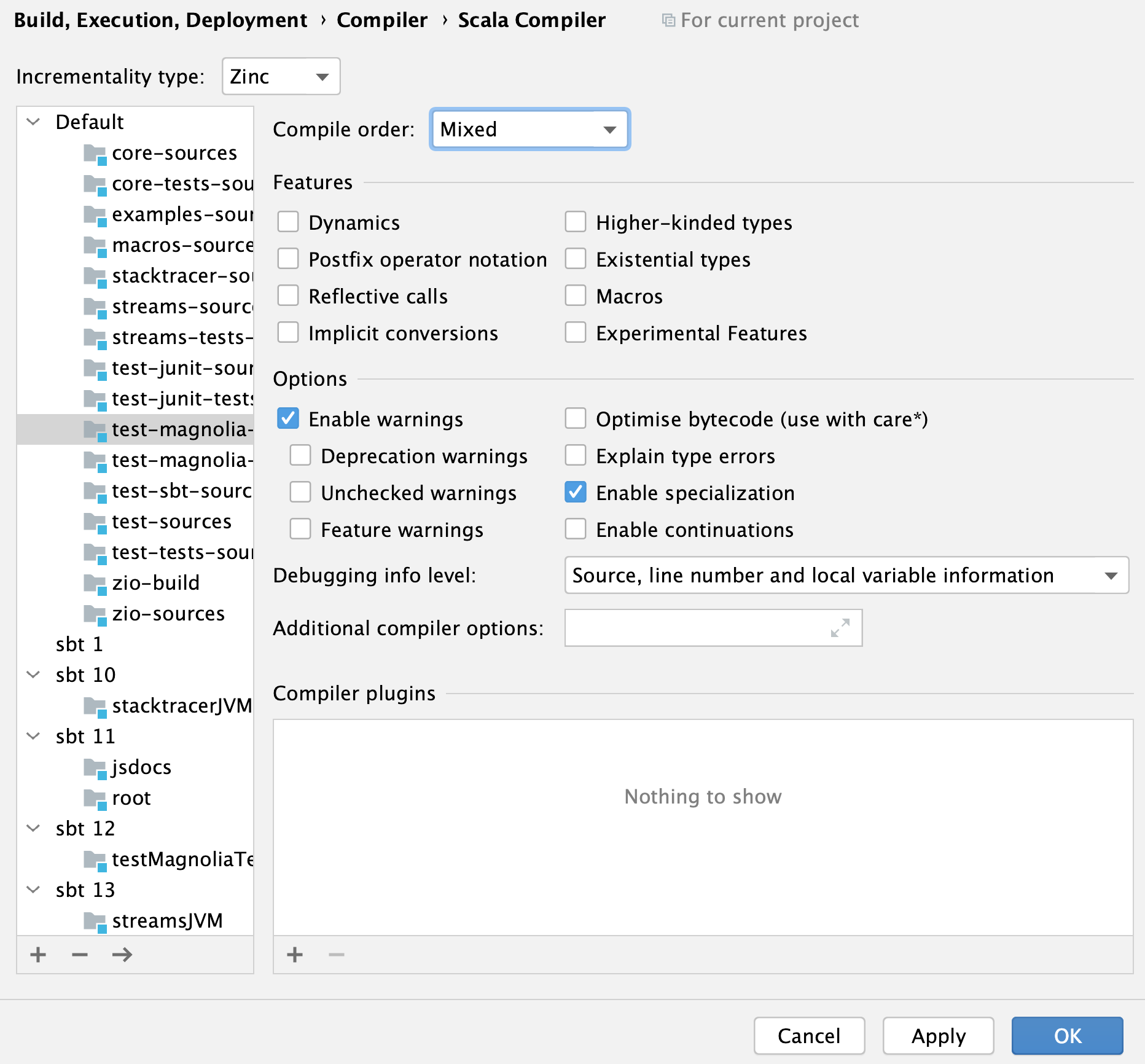Screen dimensions: 1145x1064
Task: Click the add profile plus icon
Action: pos(37,955)
